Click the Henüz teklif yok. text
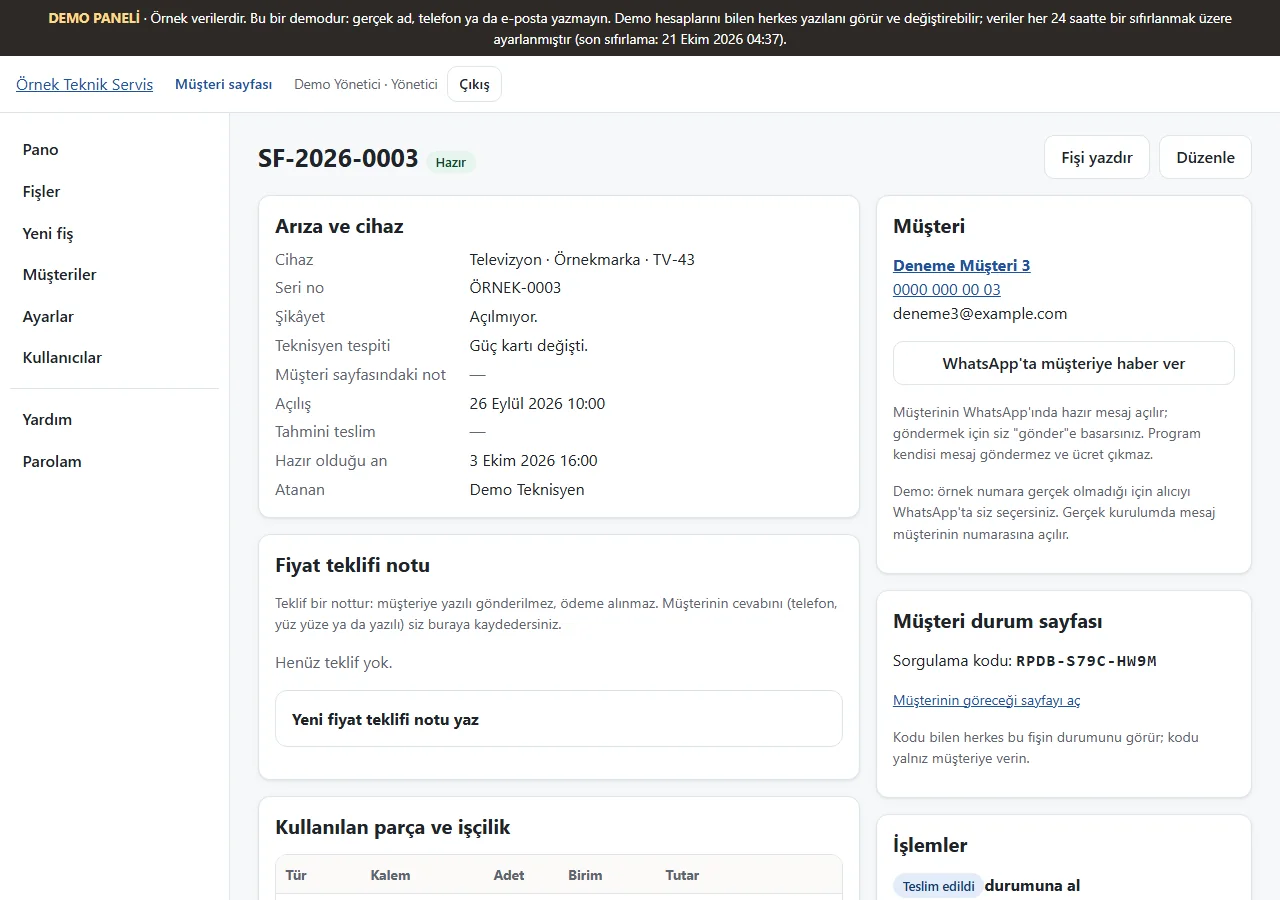Image resolution: width=1280 pixels, height=900 pixels. 334,662
